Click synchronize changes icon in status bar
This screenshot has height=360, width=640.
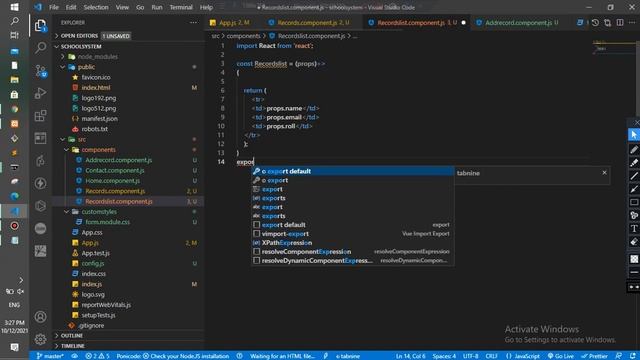click(x=75, y=356)
